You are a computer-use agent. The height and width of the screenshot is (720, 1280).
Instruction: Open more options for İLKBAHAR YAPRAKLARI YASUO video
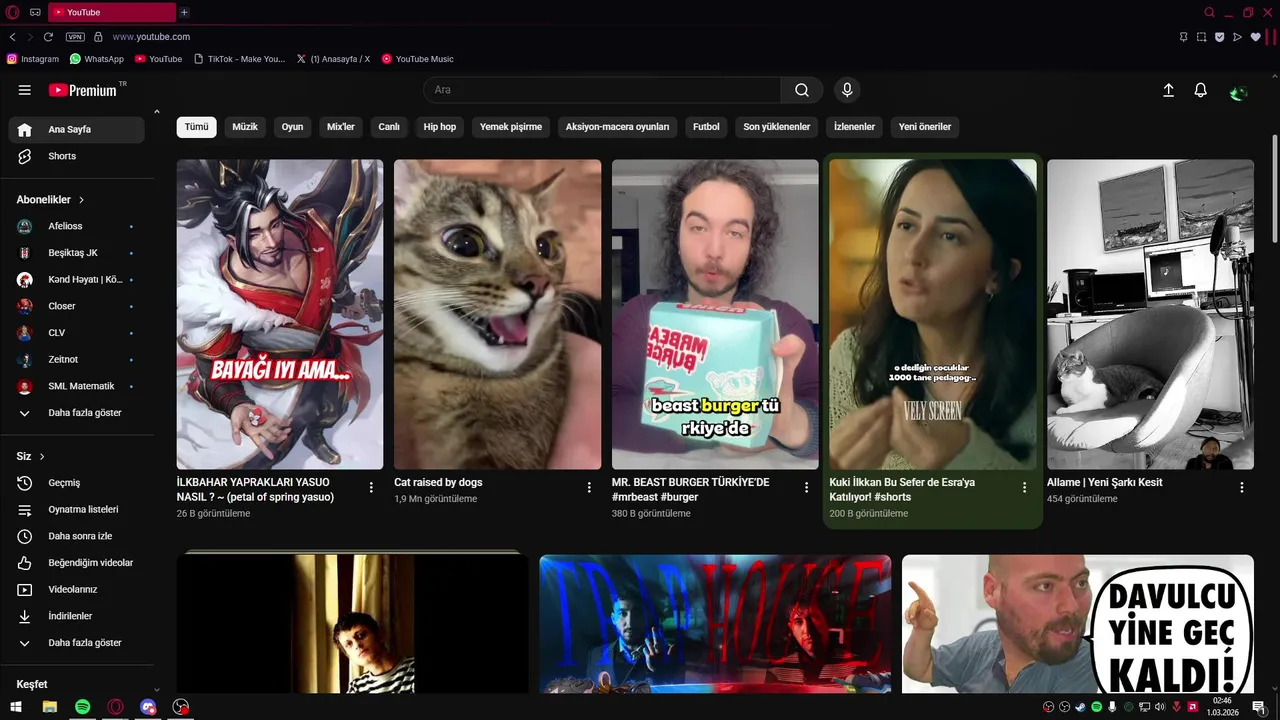pyautogui.click(x=371, y=487)
